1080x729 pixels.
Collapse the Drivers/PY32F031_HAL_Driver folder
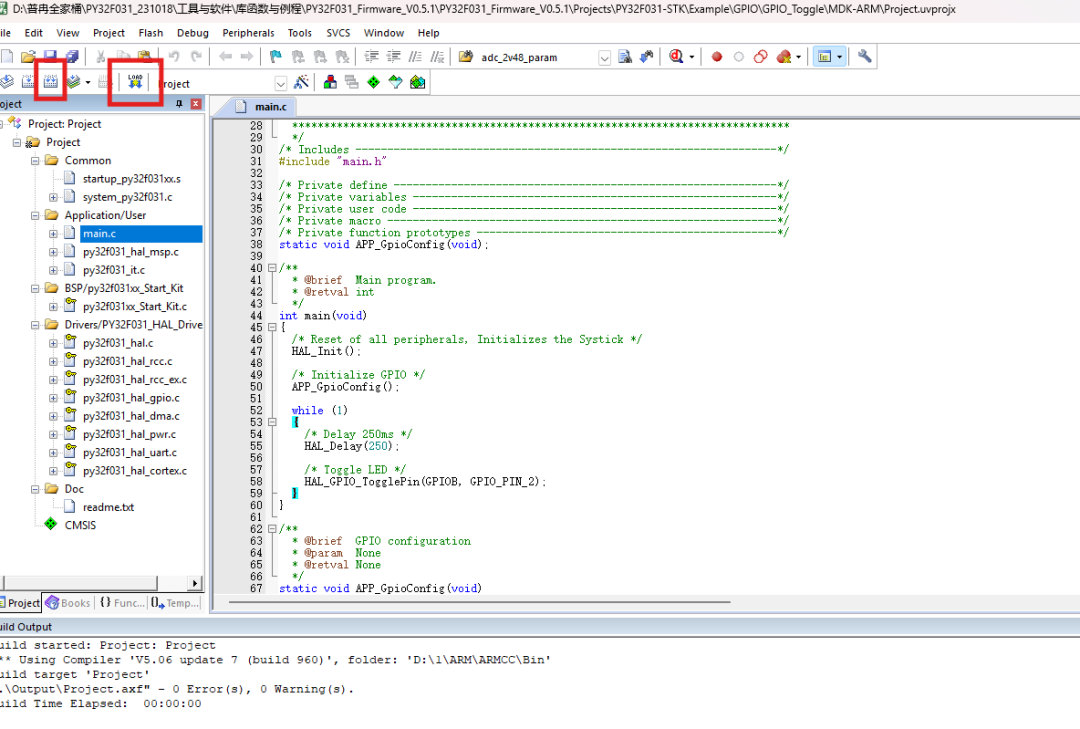(x=36, y=325)
